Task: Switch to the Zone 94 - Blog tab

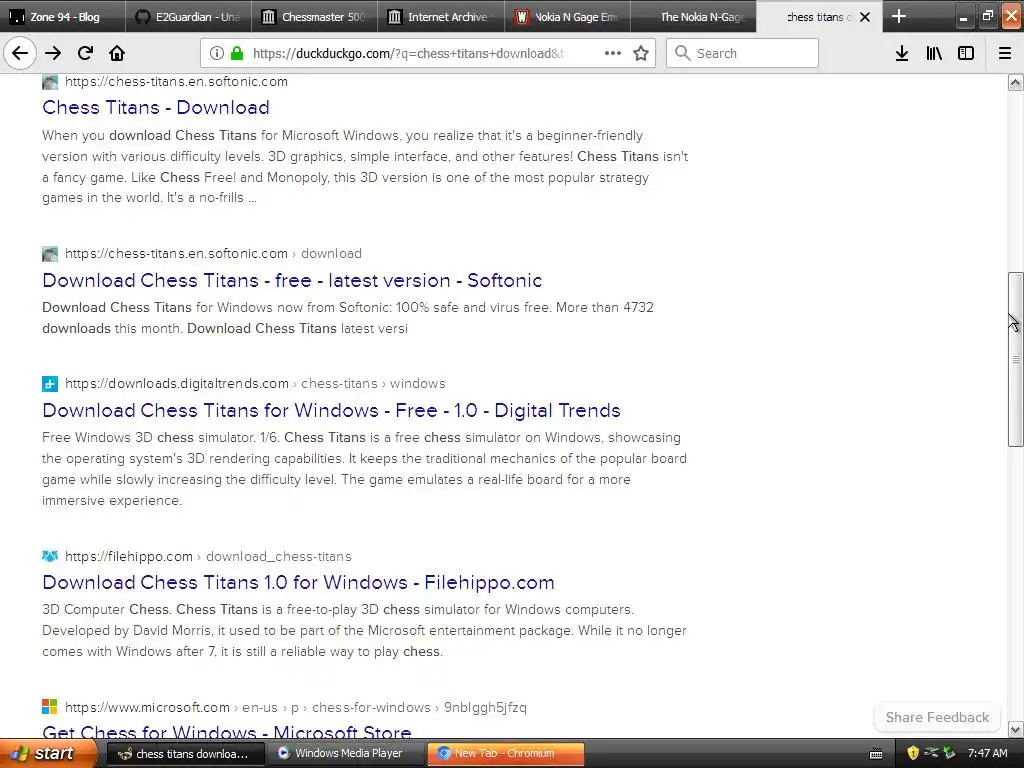Action: click(63, 16)
